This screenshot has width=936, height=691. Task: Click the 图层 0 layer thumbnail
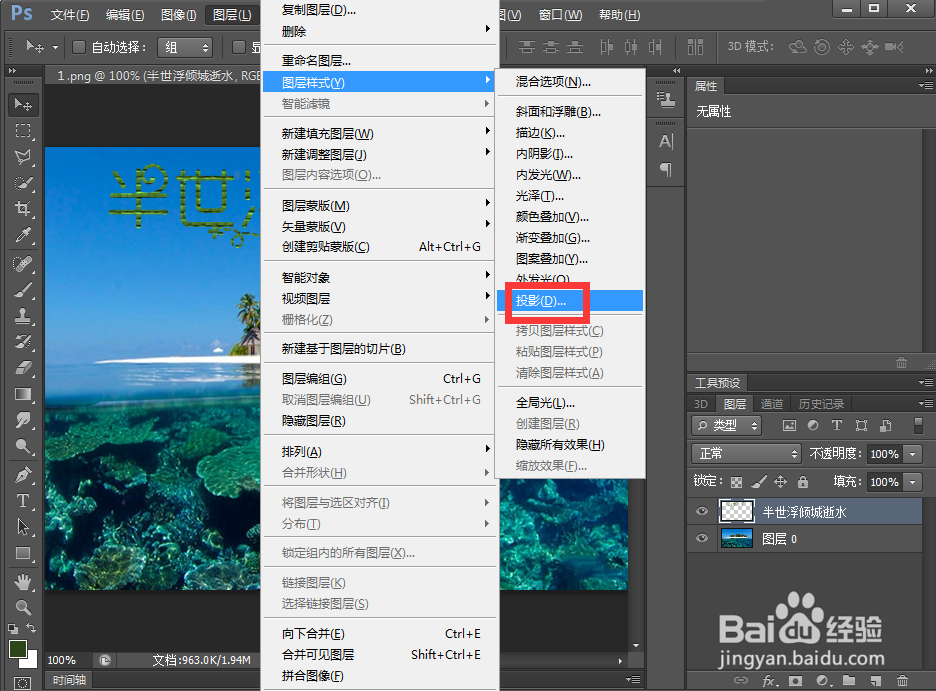(737, 539)
